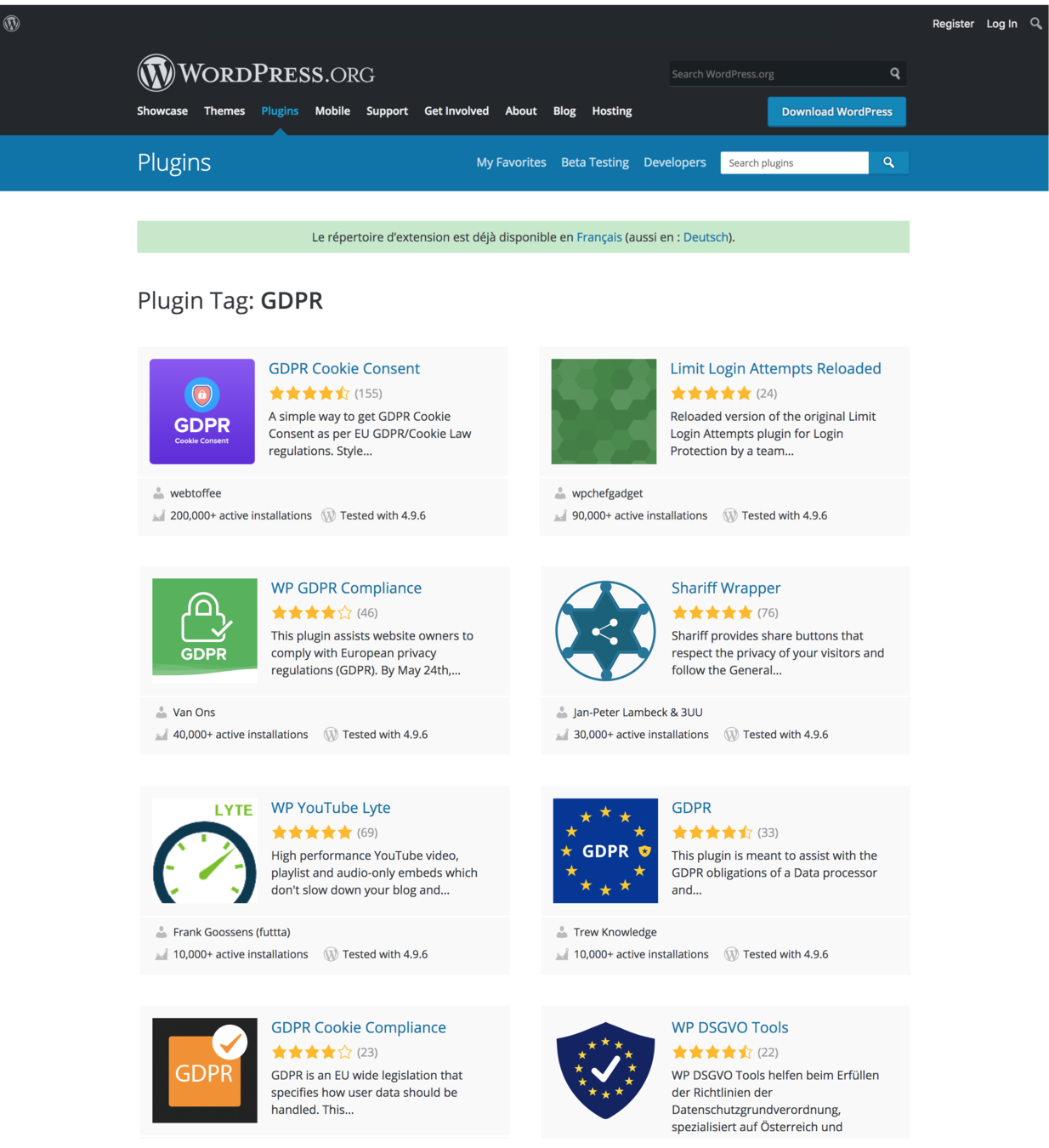Image resolution: width=1049 pixels, height=1148 pixels.
Task: Go to the Blog page
Action: (564, 111)
